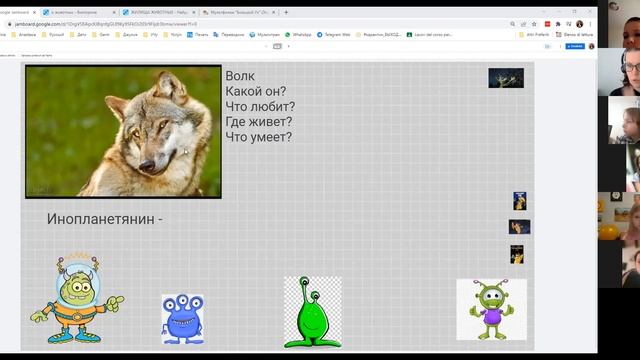Select the middle small dark thumbnail on right
The height and width of the screenshot is (360, 640).
(520, 227)
